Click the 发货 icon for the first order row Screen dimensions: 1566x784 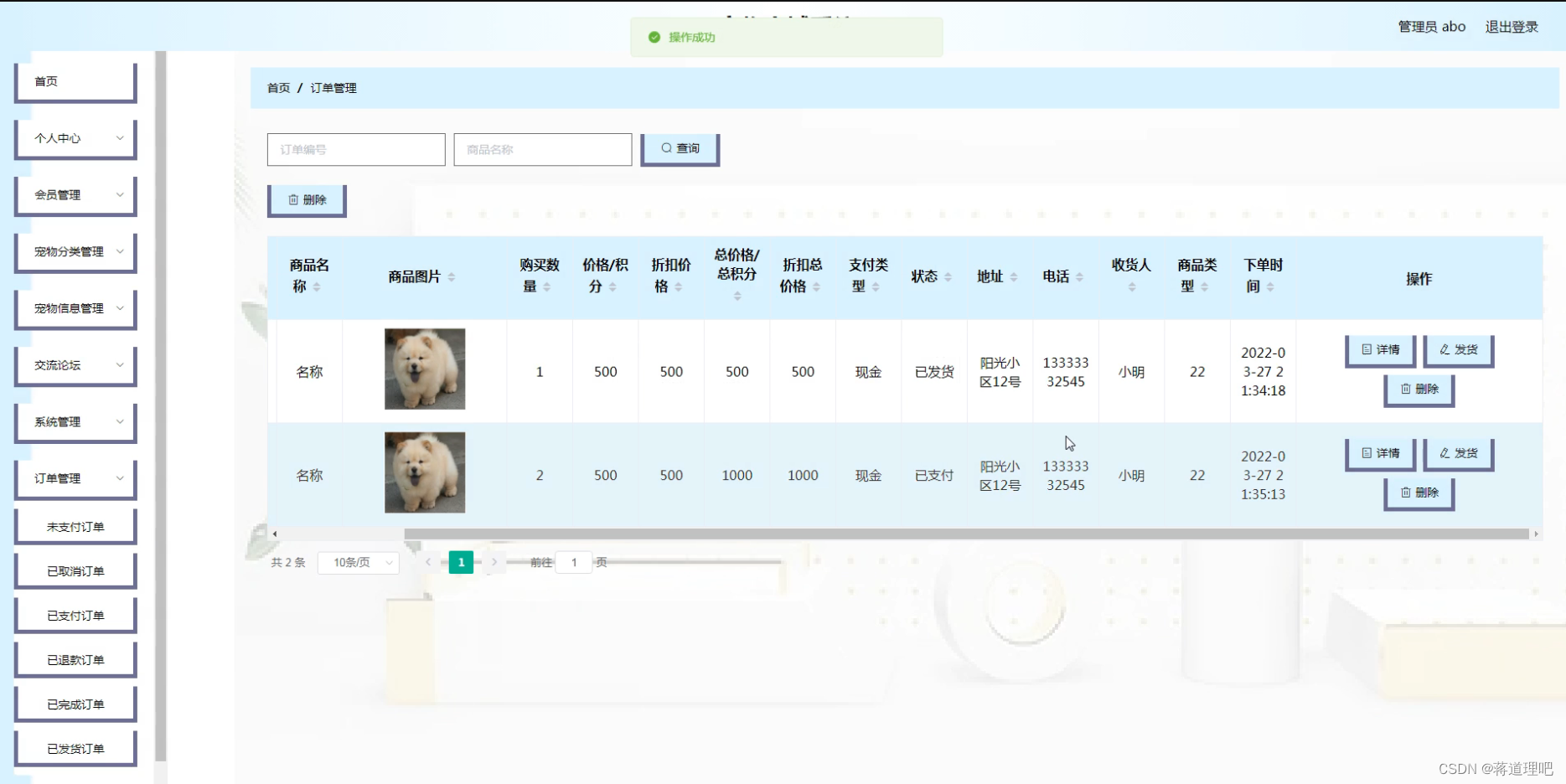(x=1444, y=349)
